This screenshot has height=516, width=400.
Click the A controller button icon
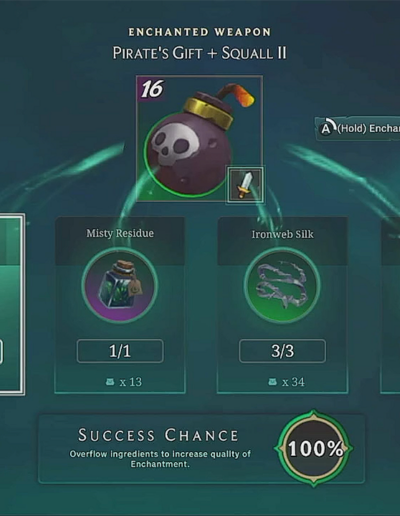pos(327,128)
